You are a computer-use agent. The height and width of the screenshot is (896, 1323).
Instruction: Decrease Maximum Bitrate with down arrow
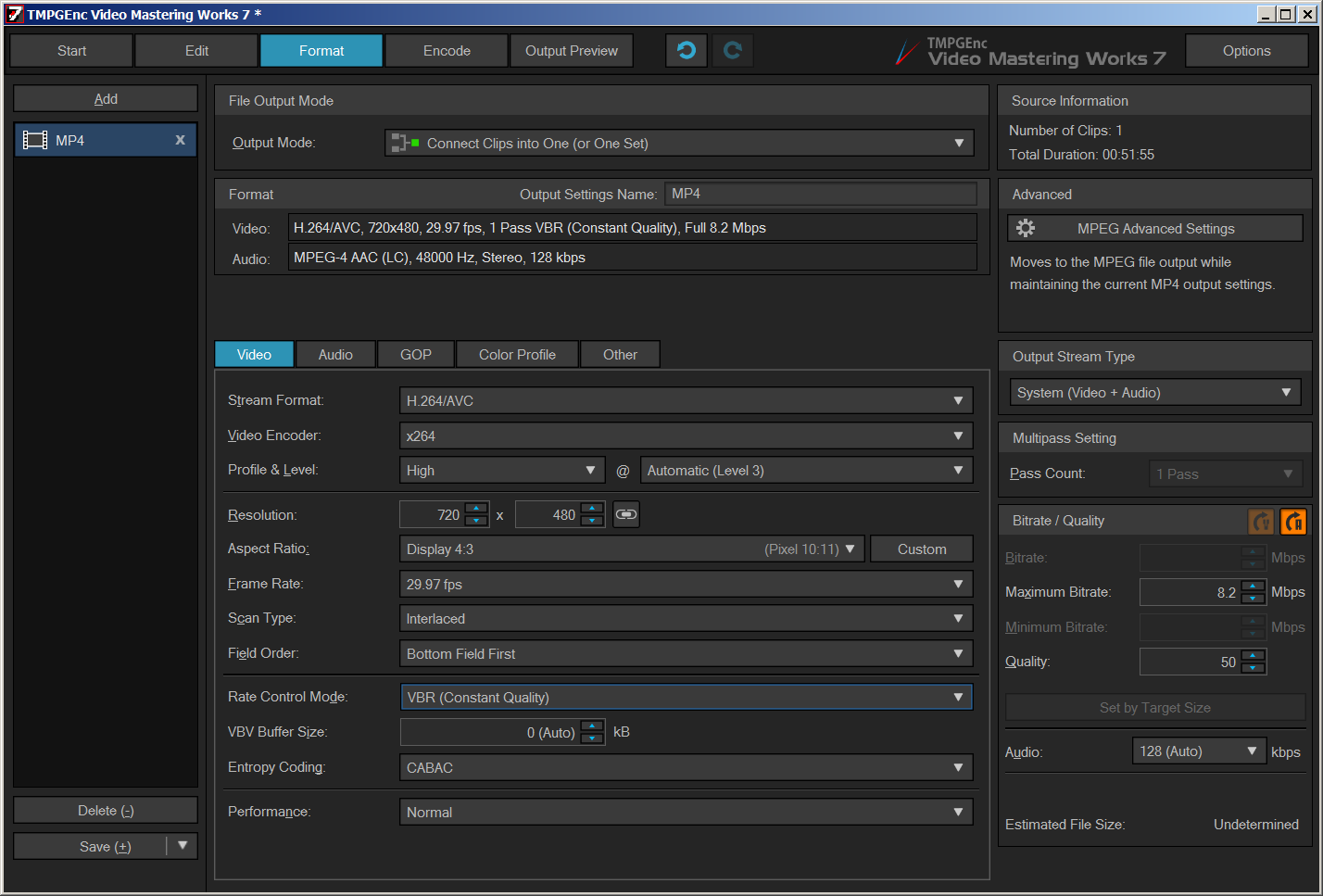(1253, 598)
